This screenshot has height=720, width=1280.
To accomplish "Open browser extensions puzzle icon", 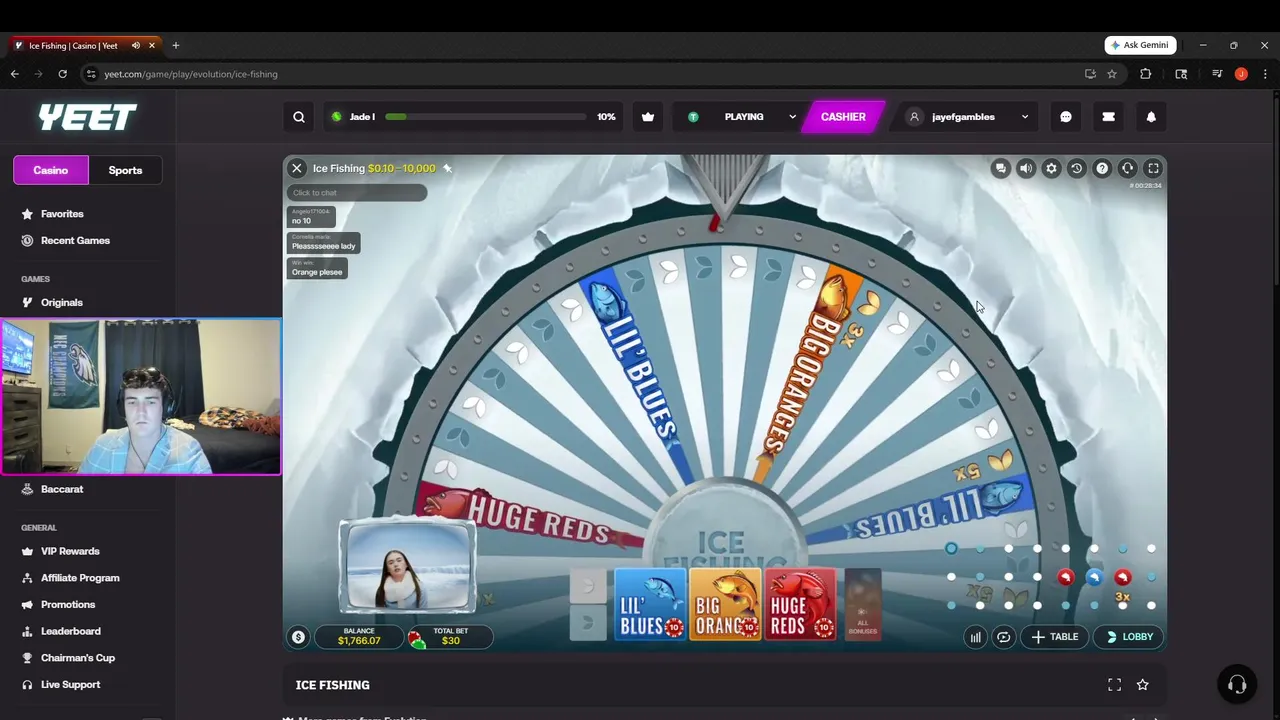I will pyautogui.click(x=1146, y=74).
